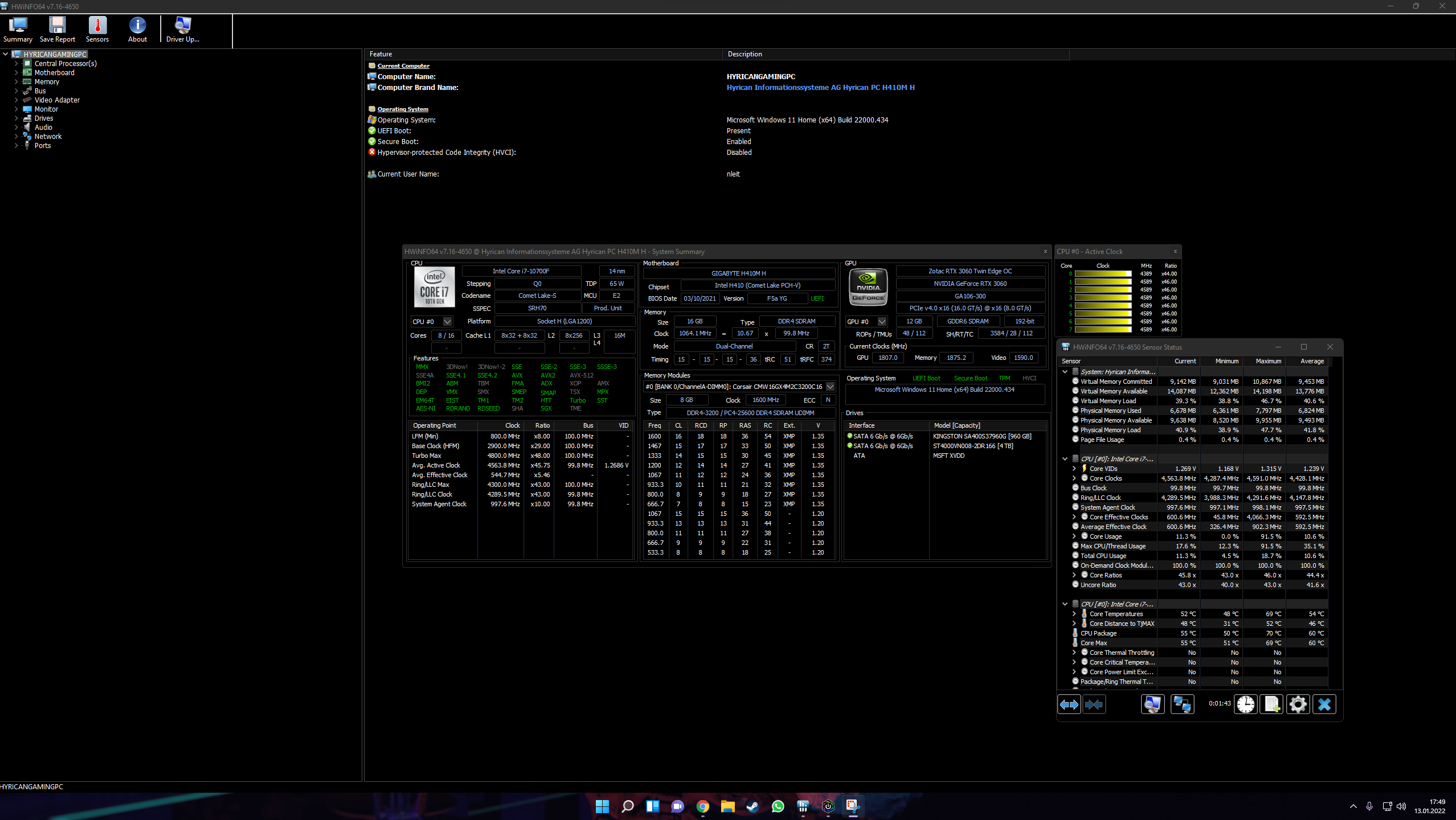Click the expand arrows sensor layout icon
The width and height of the screenshot is (1456, 820).
pyautogui.click(x=1069, y=704)
